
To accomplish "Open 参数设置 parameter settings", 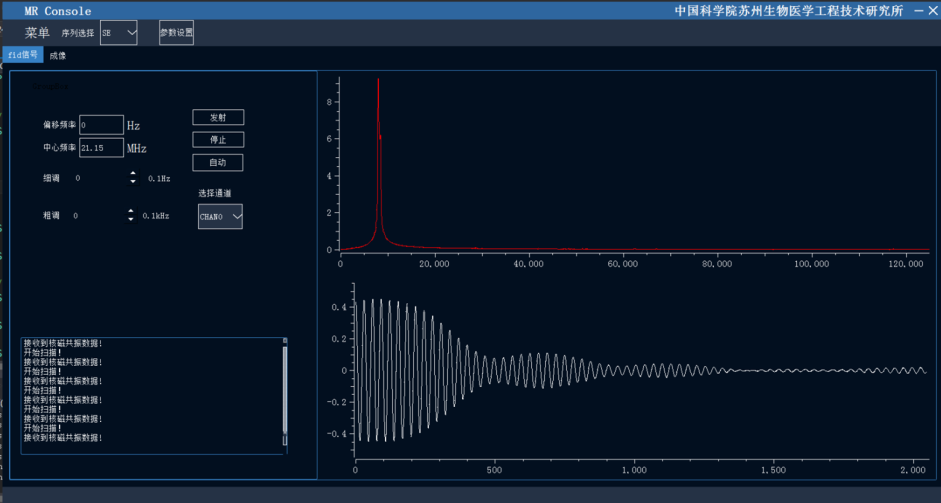I will click(176, 33).
